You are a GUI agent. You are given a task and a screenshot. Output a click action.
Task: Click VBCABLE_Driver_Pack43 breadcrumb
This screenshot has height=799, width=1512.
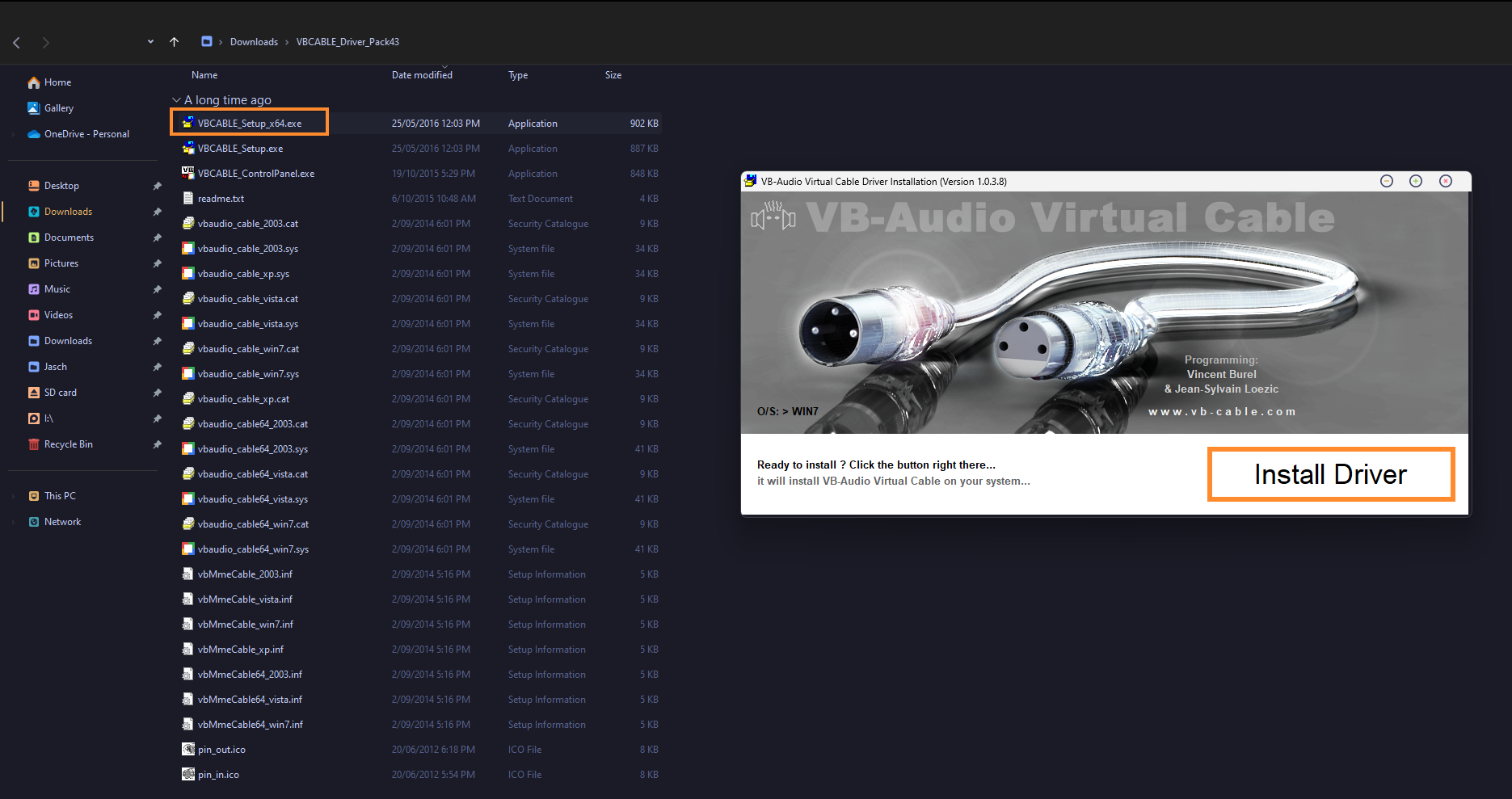pos(347,42)
